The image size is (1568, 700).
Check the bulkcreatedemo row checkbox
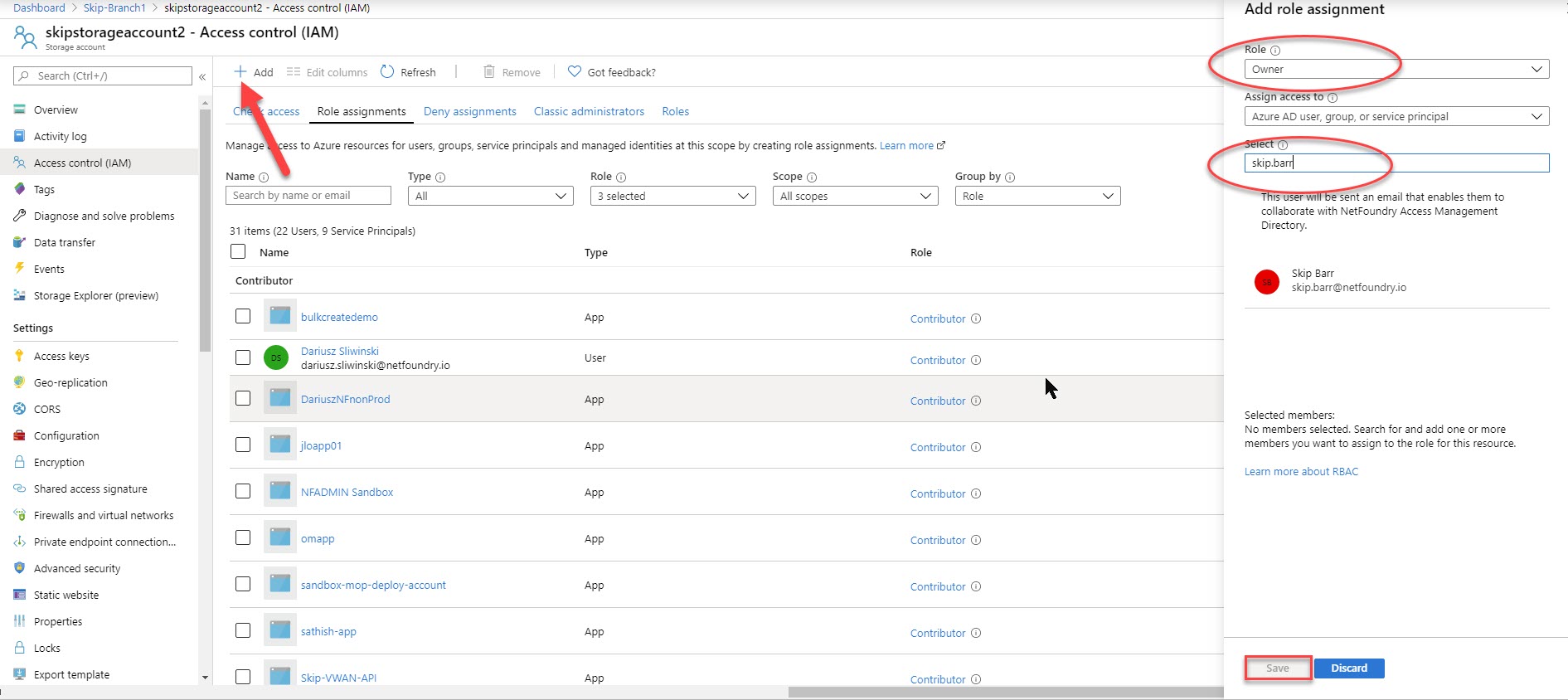pyautogui.click(x=243, y=316)
